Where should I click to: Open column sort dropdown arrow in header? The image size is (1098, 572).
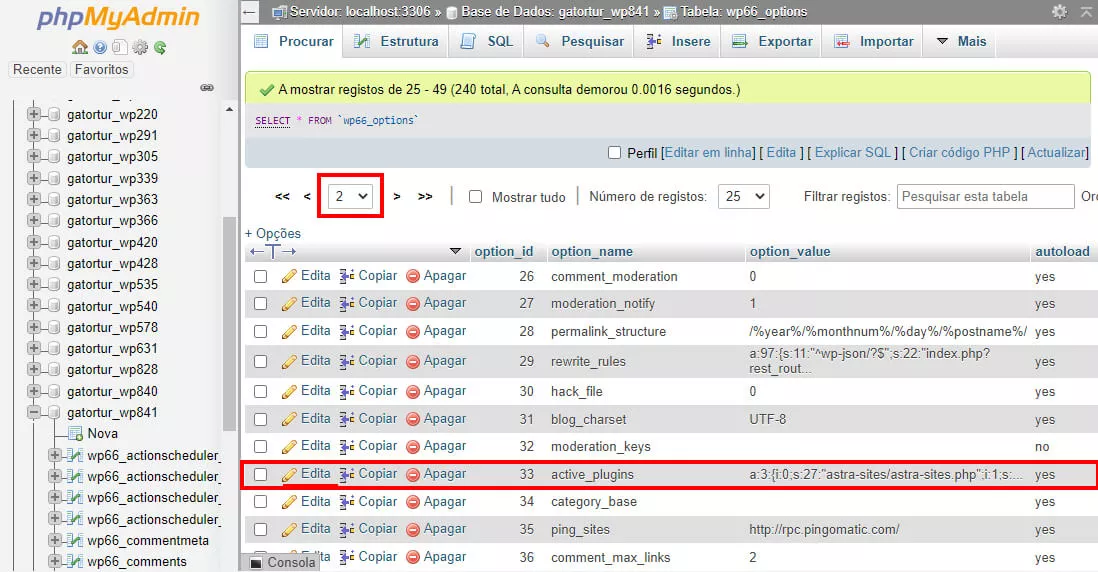coord(455,251)
